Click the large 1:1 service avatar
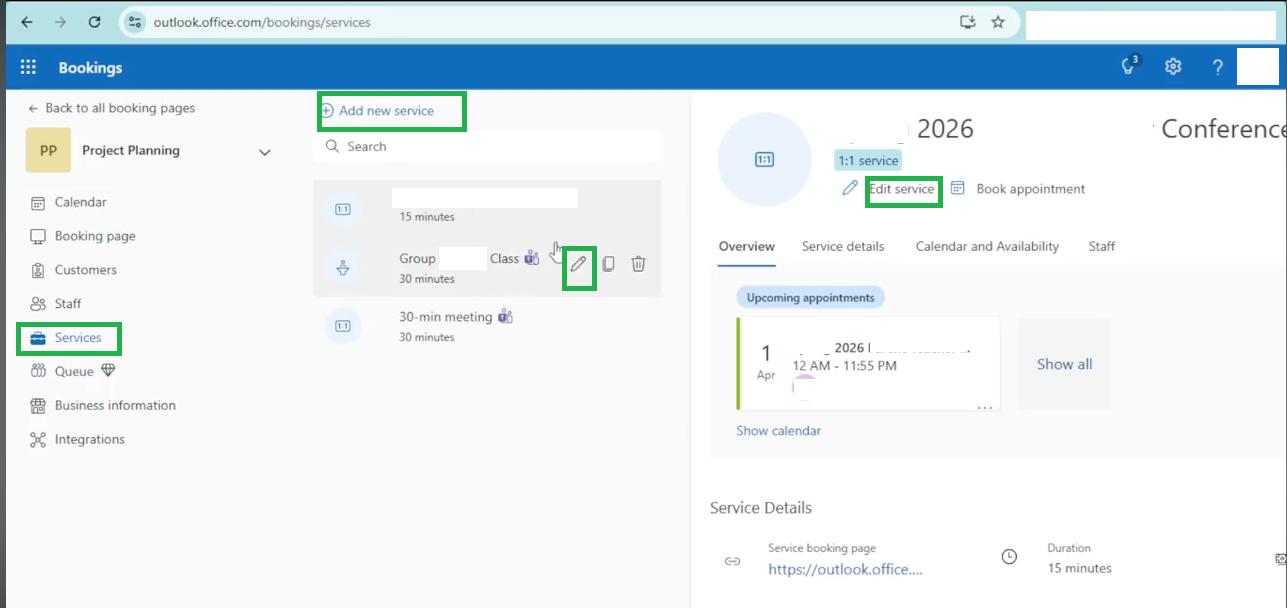 coord(765,160)
